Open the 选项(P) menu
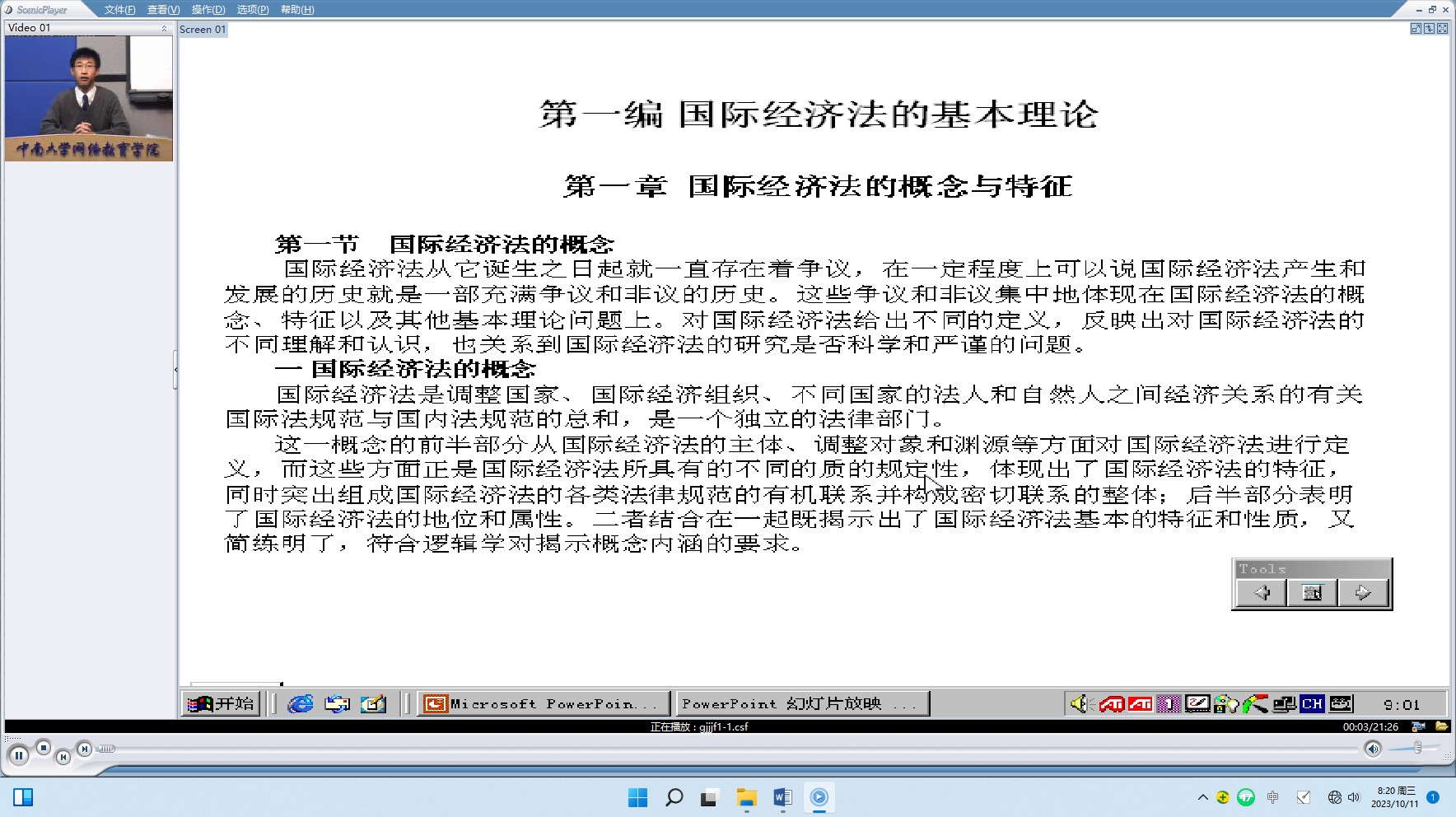1456x817 pixels. [x=252, y=10]
